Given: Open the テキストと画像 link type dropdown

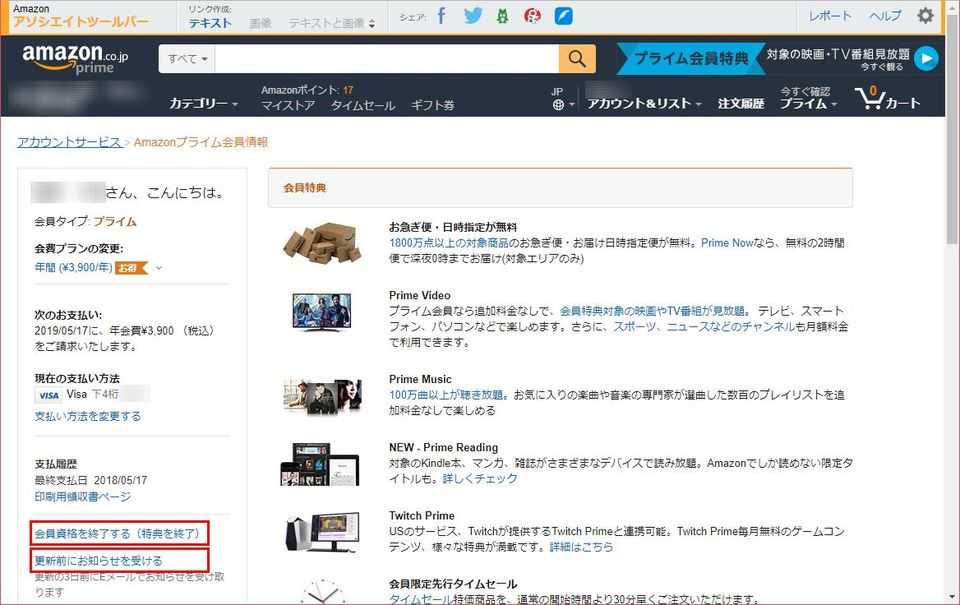Looking at the screenshot, I should (332, 23).
